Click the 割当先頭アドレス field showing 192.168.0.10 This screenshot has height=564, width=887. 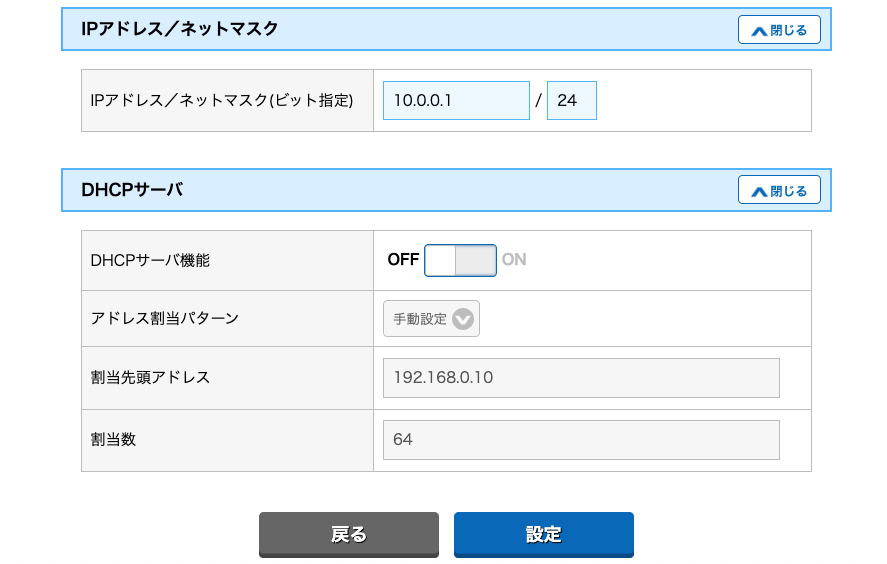pyautogui.click(x=580, y=378)
